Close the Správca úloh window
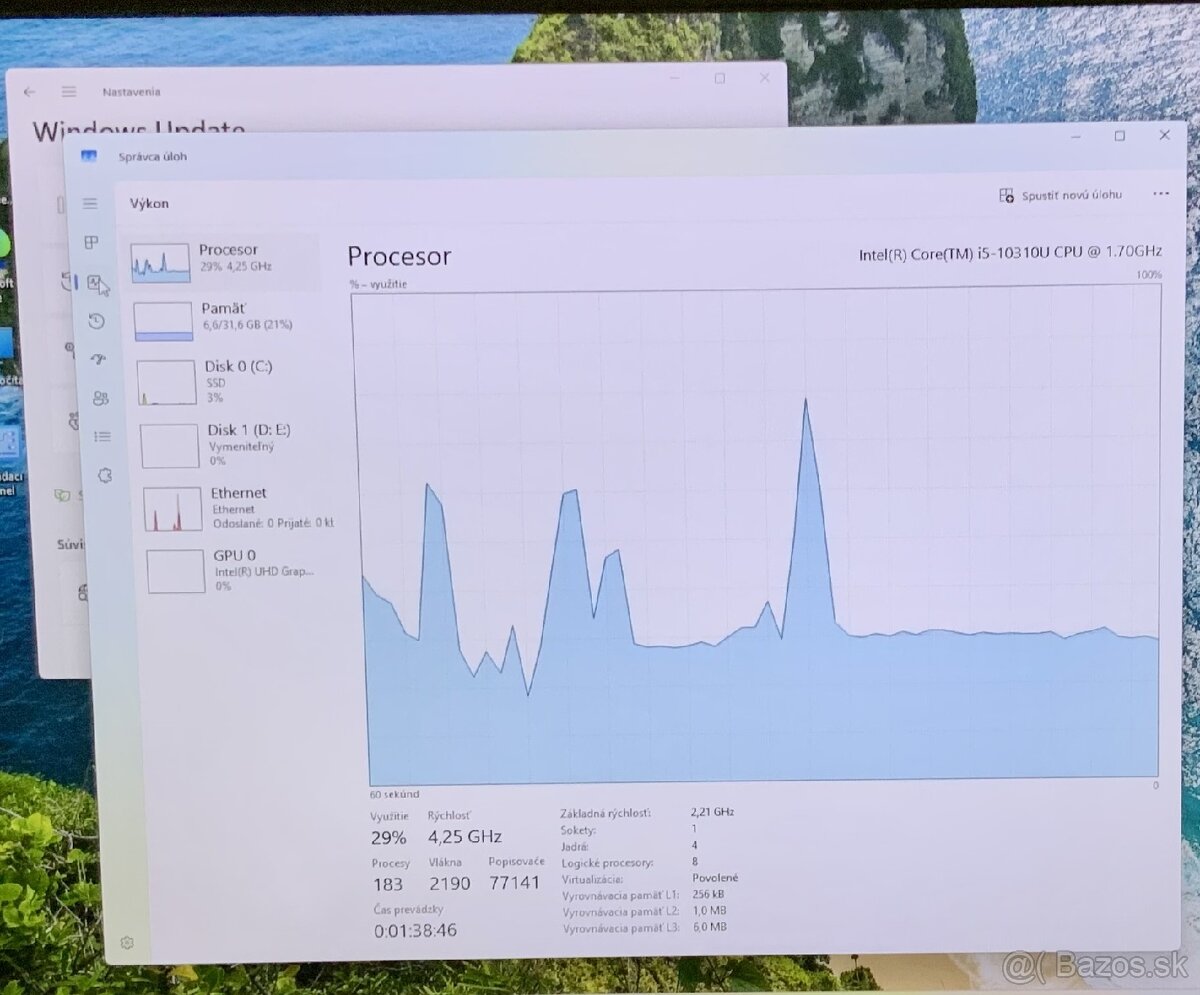The image size is (1200, 995). 1165,134
